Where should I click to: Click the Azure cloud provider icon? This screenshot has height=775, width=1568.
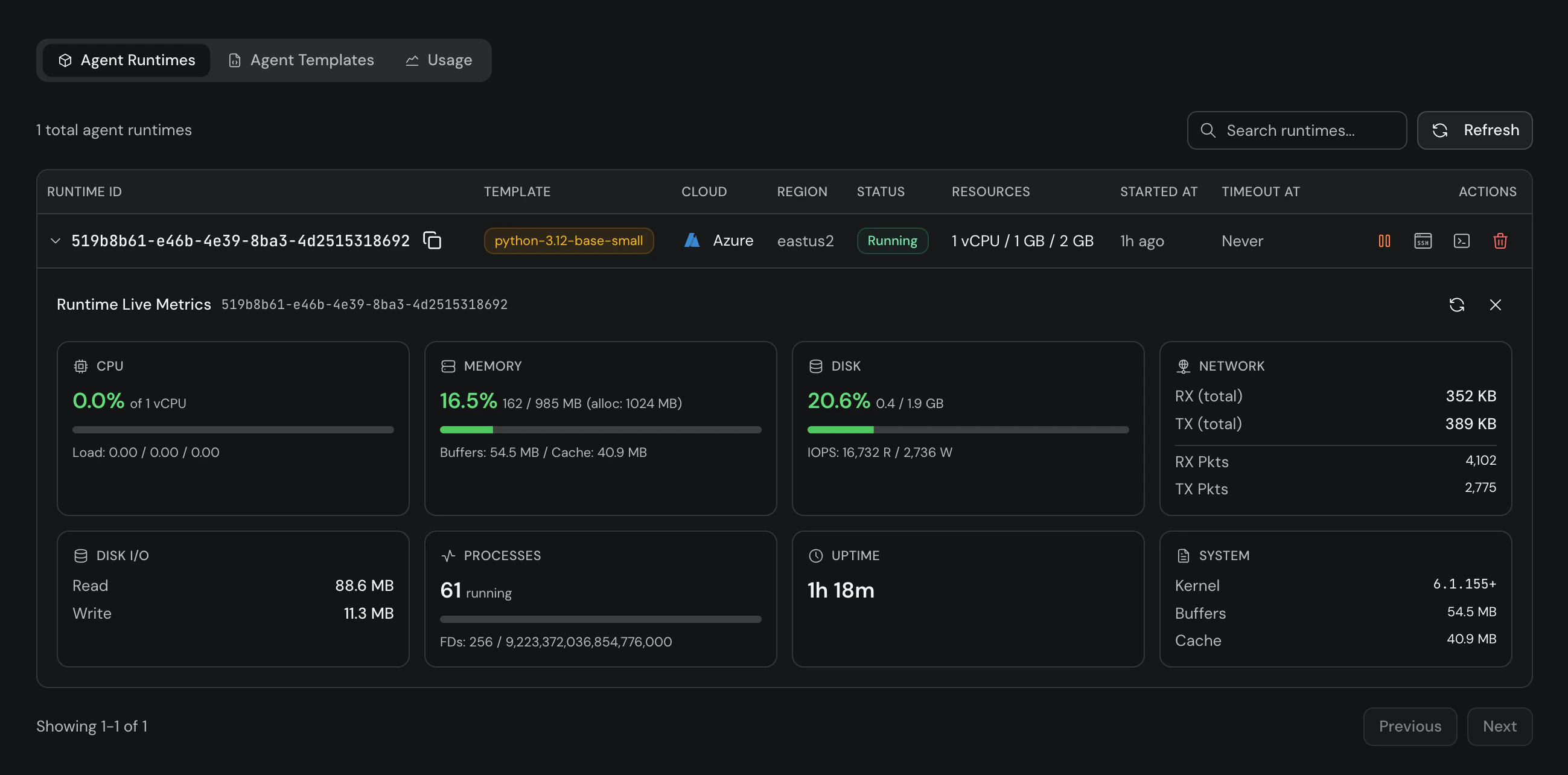pyautogui.click(x=692, y=240)
